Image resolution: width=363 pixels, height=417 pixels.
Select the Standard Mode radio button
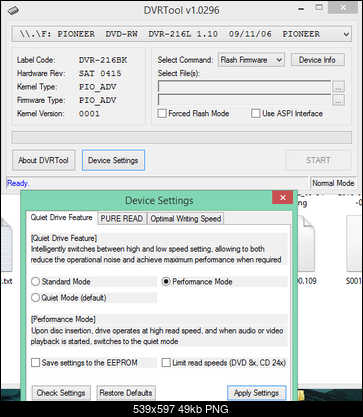coord(36,282)
